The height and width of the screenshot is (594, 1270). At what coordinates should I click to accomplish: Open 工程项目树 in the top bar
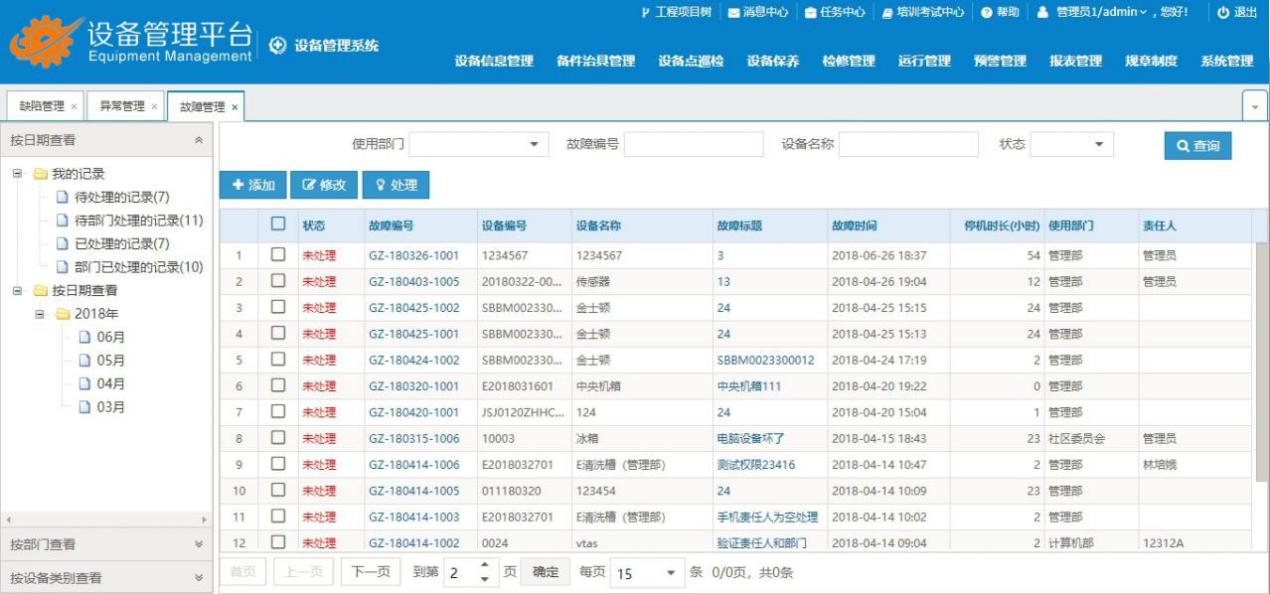click(x=645, y=12)
